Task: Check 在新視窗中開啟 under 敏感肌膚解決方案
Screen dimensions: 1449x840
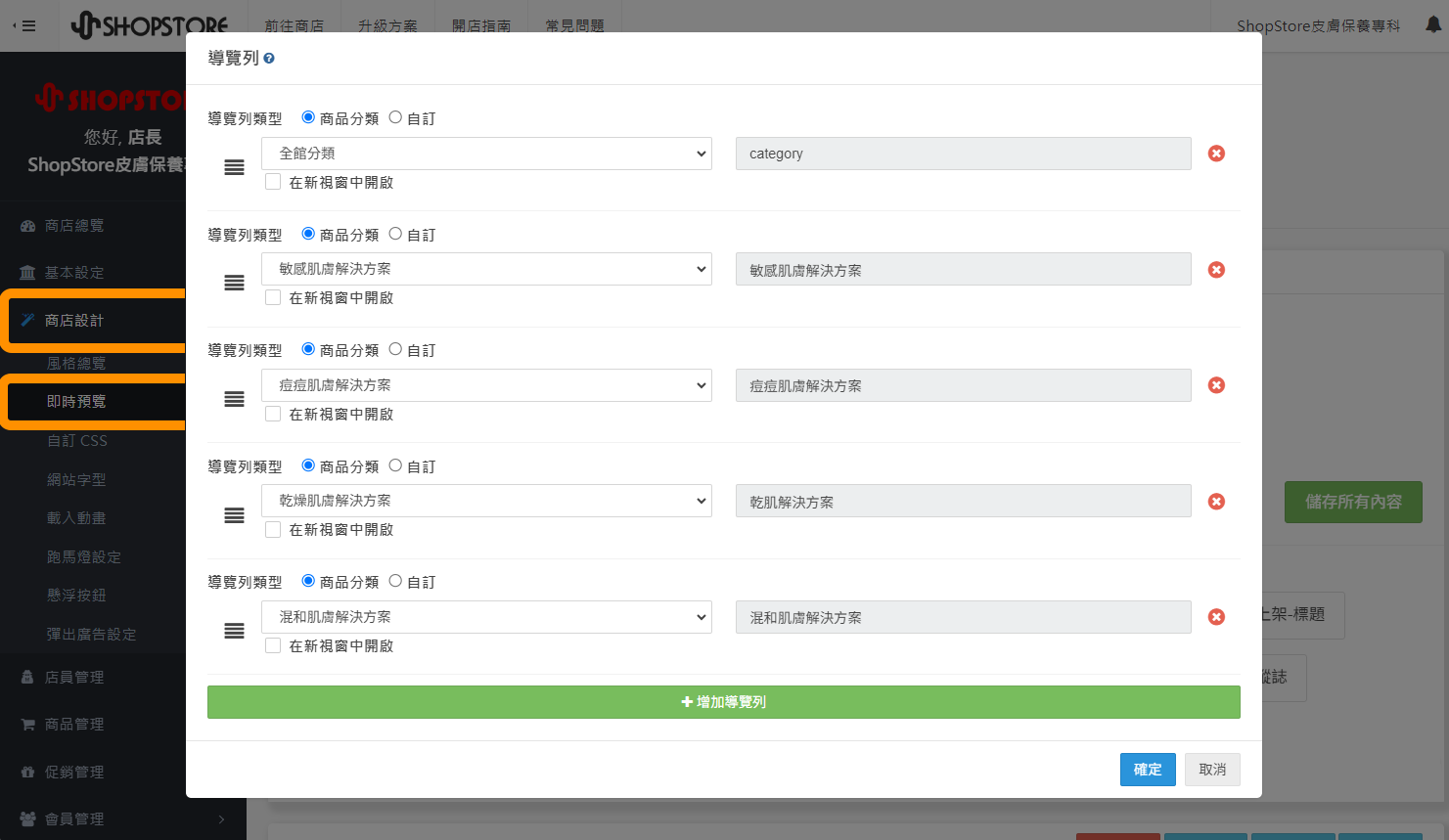Action: [x=273, y=297]
